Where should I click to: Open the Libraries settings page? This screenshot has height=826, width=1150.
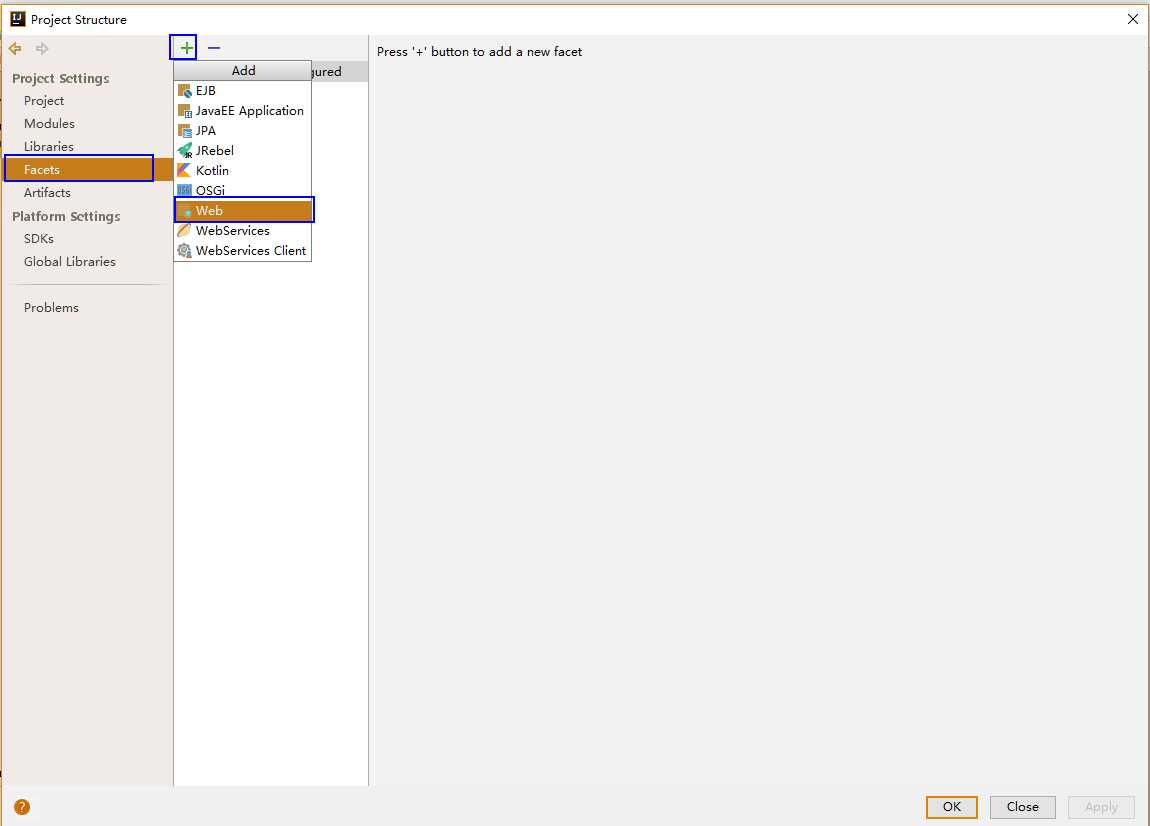(48, 147)
